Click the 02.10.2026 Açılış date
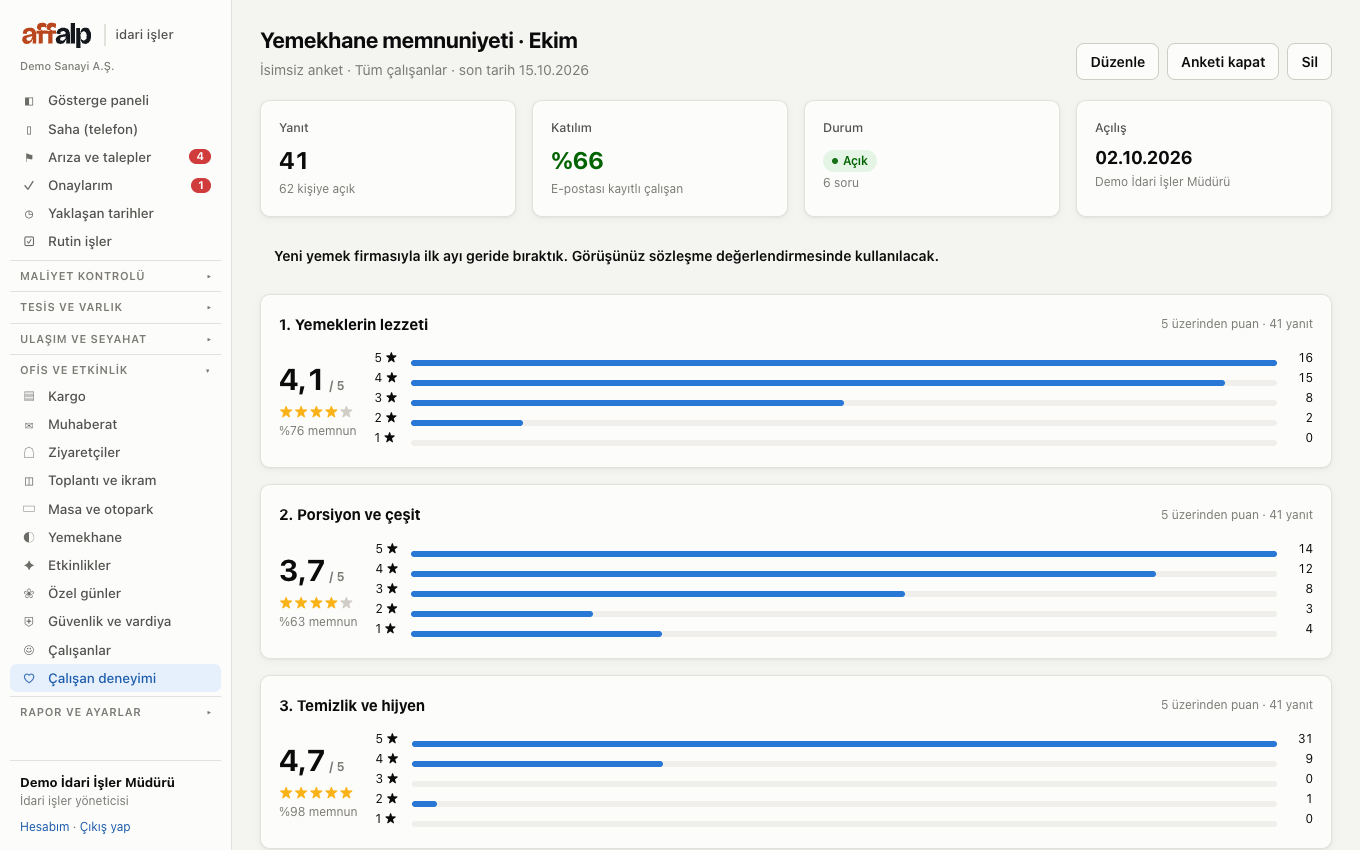1360x850 pixels. click(1144, 158)
